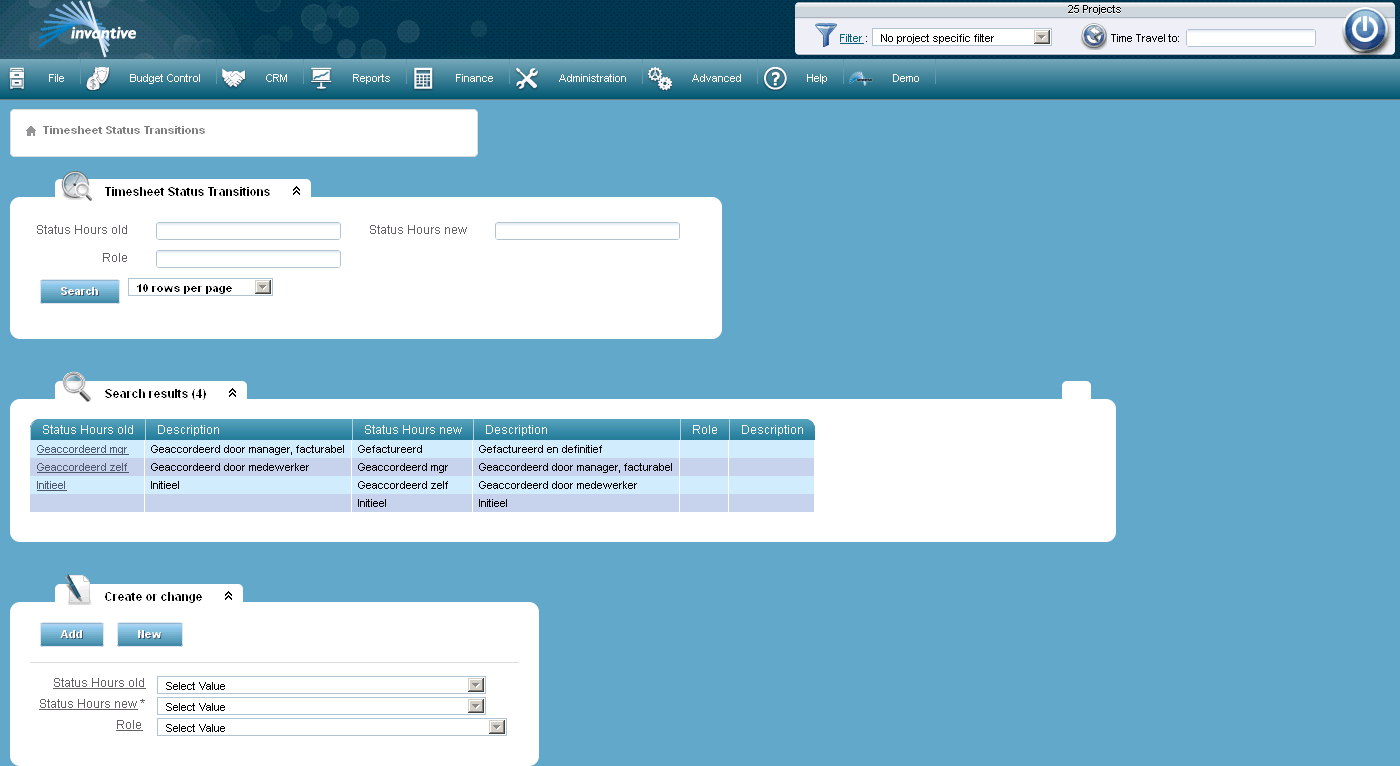Click the Reports presentation icon
The width and height of the screenshot is (1400, 766).
321,76
